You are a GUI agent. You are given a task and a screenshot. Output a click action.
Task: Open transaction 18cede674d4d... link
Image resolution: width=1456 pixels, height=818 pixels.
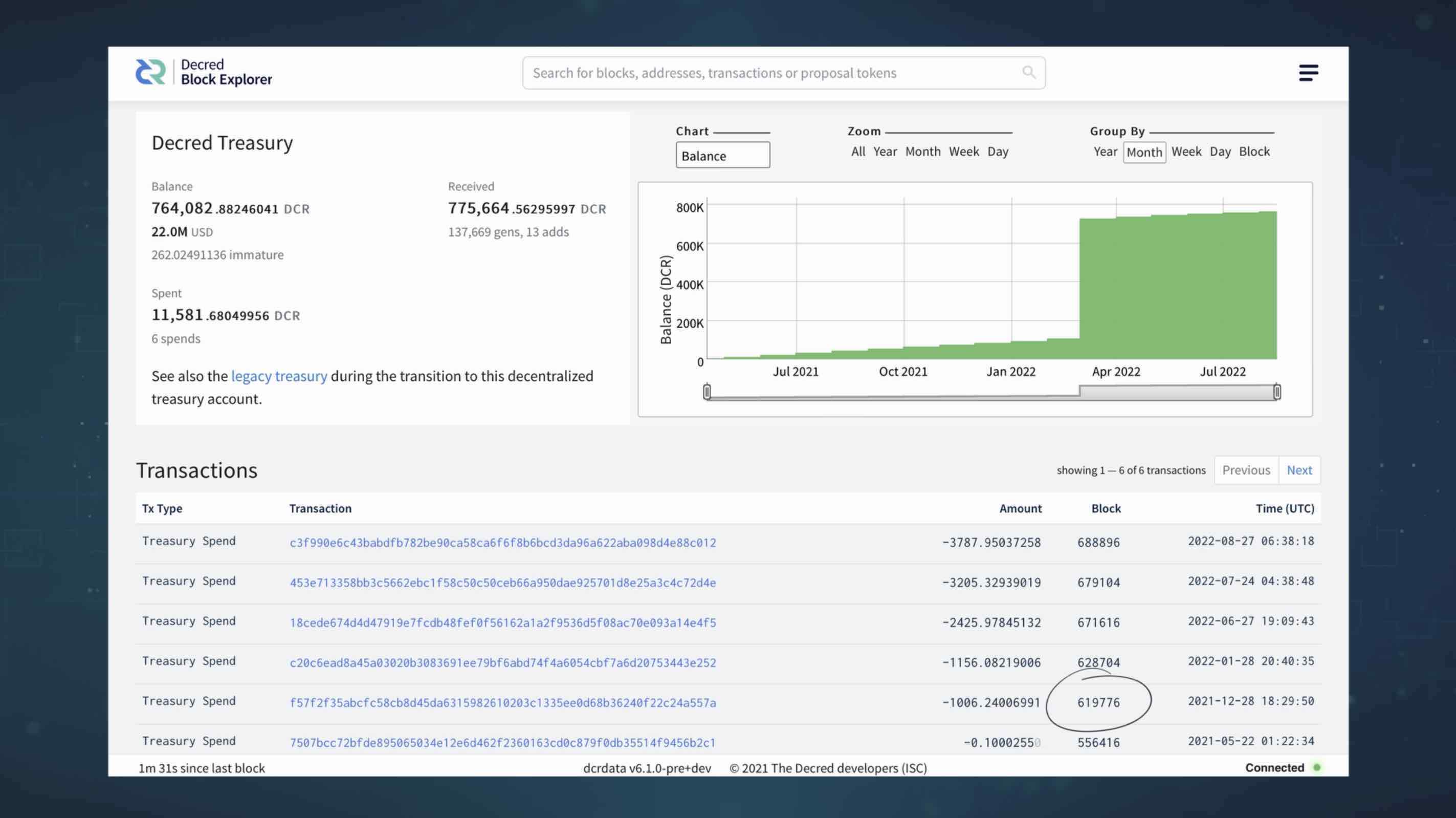click(x=502, y=623)
